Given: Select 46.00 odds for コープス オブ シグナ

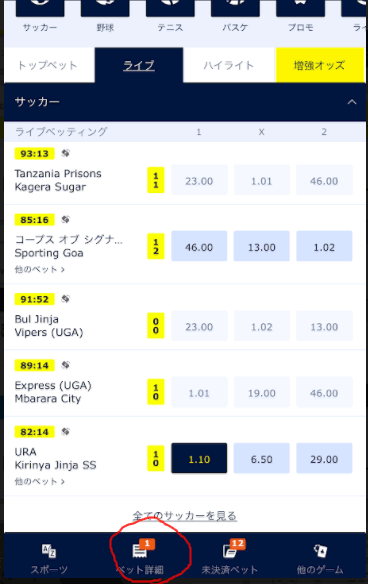Looking at the screenshot, I should click(199, 246).
